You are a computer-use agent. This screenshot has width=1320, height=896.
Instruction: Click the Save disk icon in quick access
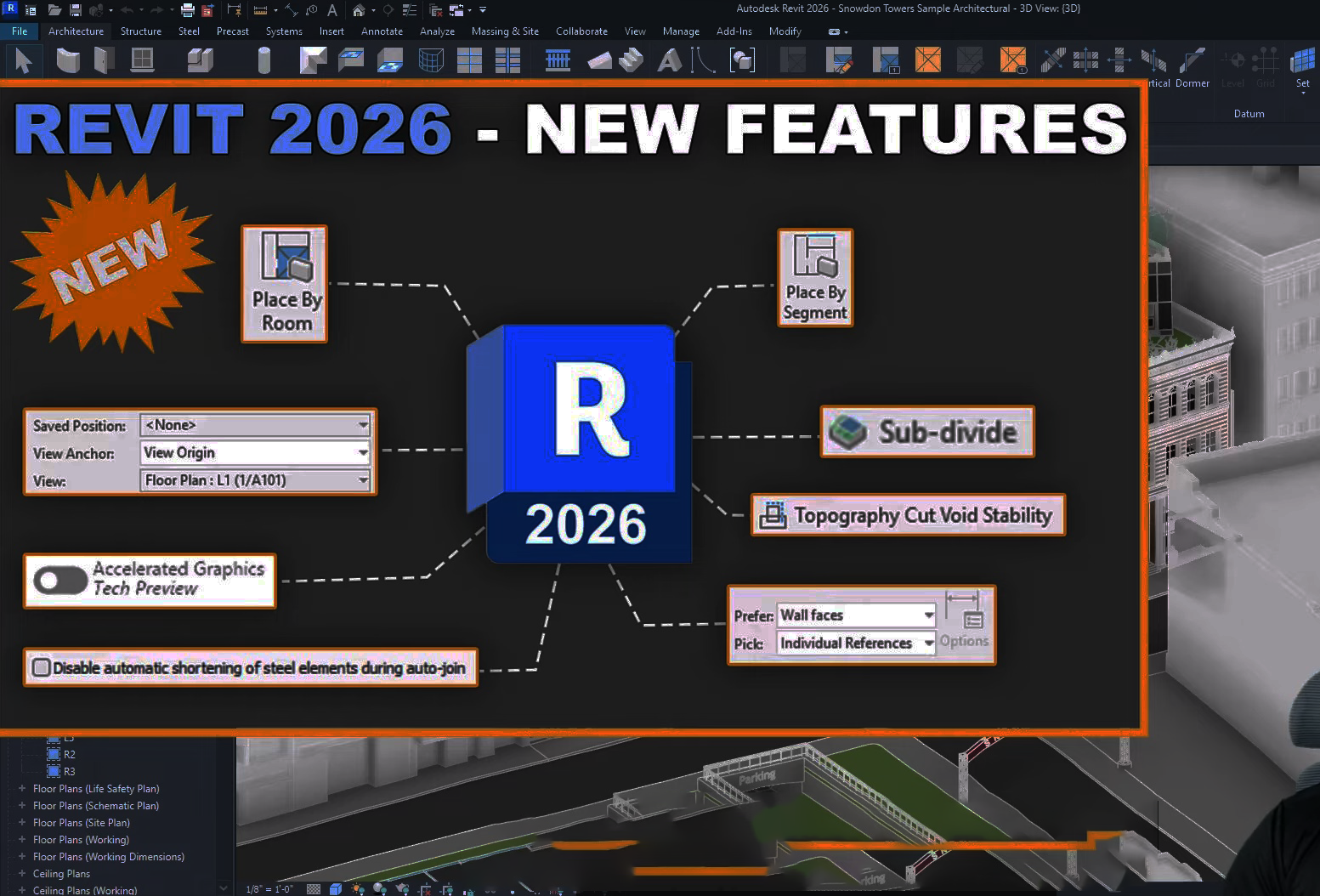coord(76,10)
